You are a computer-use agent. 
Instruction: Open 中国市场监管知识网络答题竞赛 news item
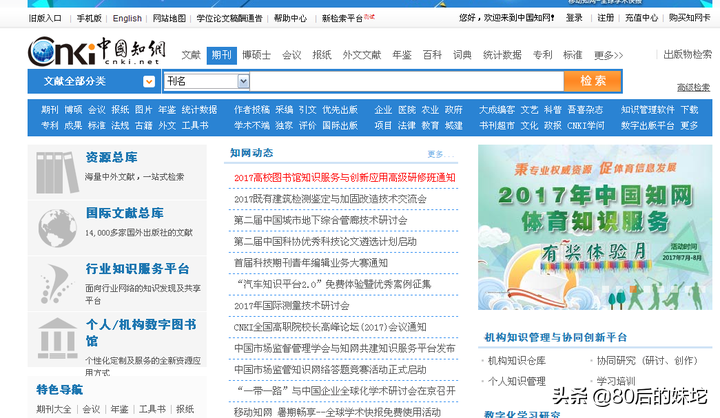330,370
